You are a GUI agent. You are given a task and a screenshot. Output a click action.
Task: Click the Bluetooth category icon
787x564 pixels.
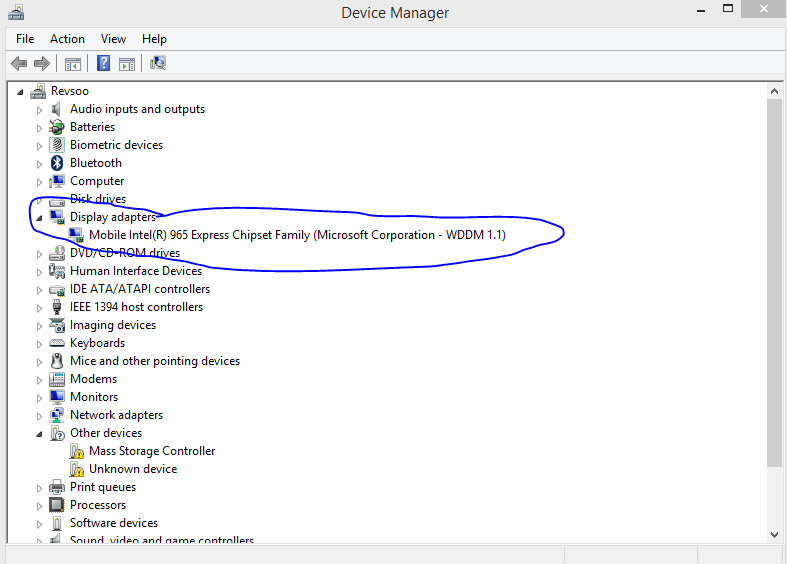point(57,163)
